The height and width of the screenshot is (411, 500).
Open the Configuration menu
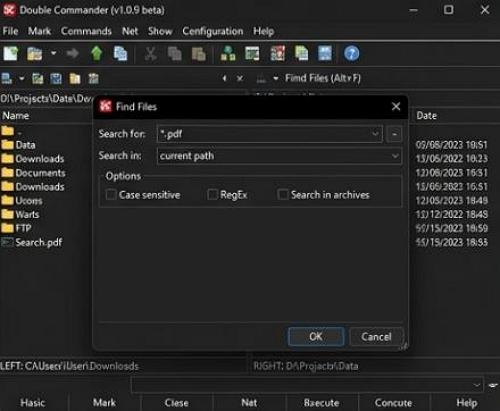coord(213,31)
